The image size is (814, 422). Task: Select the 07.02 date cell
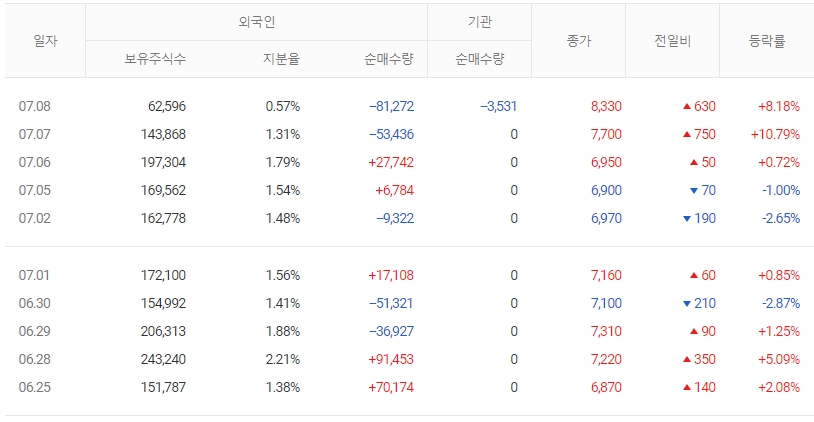(35, 219)
